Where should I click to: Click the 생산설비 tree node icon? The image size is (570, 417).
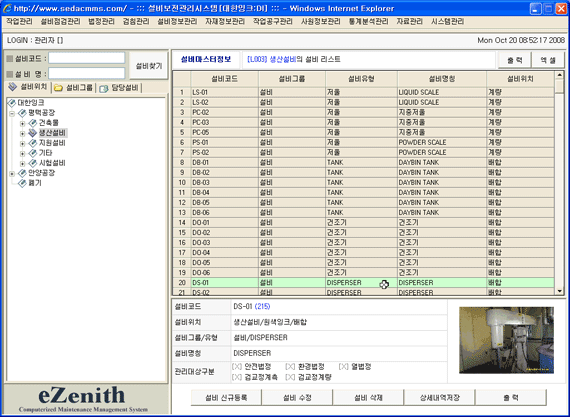tap(33, 133)
